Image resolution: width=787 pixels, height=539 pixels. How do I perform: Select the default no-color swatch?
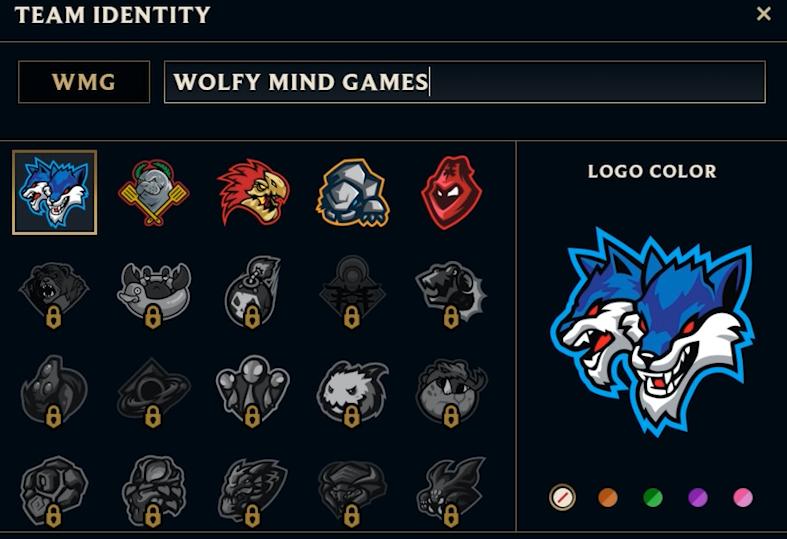(x=562, y=497)
